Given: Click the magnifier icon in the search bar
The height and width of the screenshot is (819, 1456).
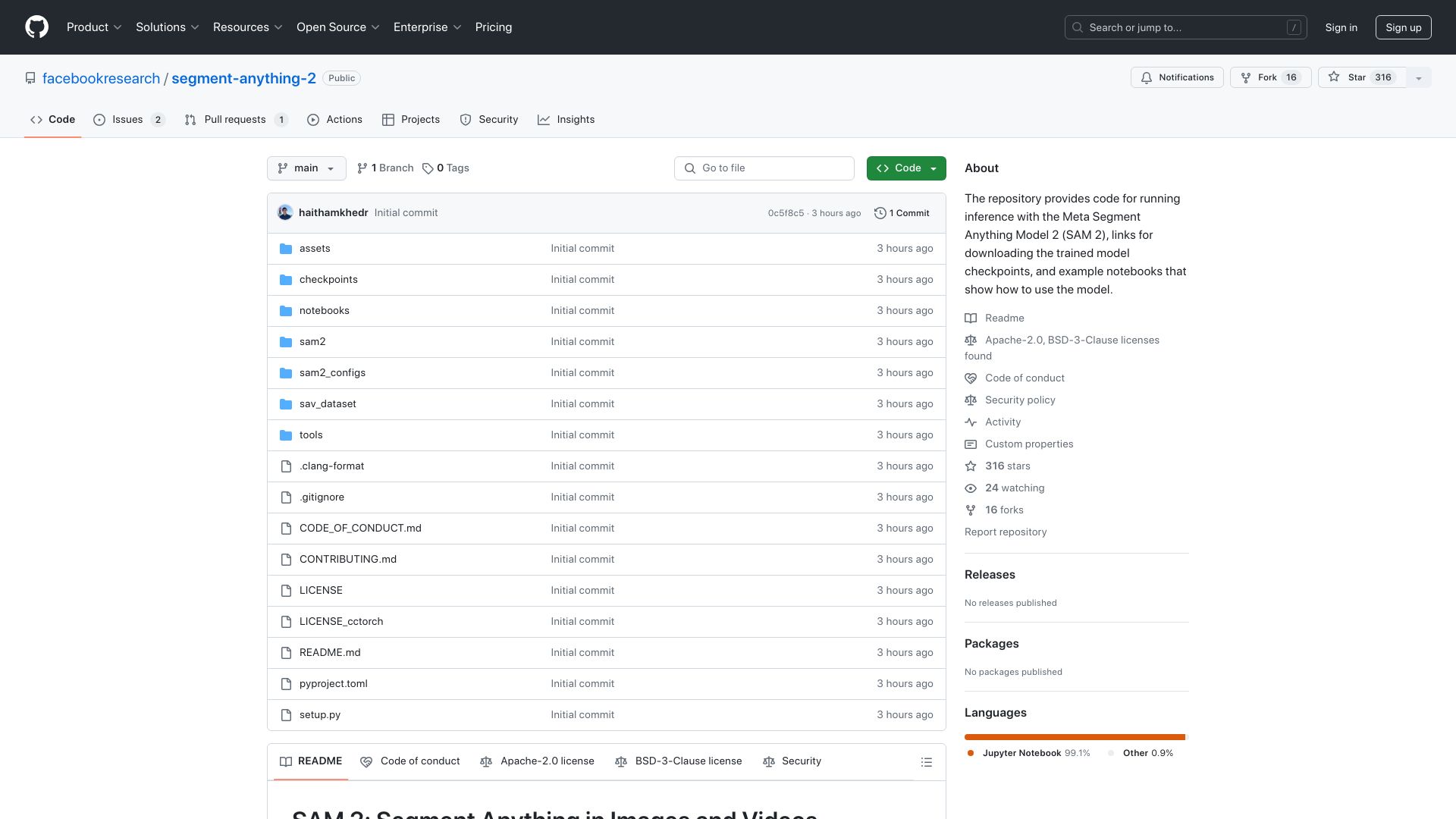Looking at the screenshot, I should pyautogui.click(x=1078, y=27).
